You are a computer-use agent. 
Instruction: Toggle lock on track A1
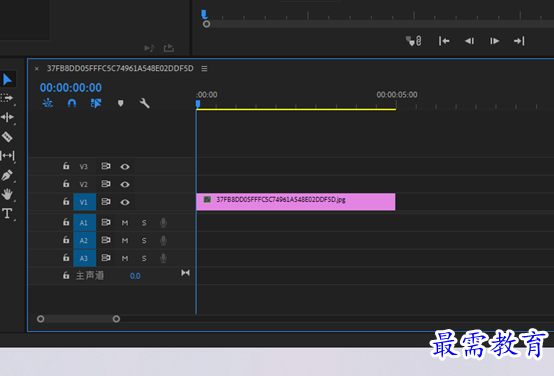point(66,222)
